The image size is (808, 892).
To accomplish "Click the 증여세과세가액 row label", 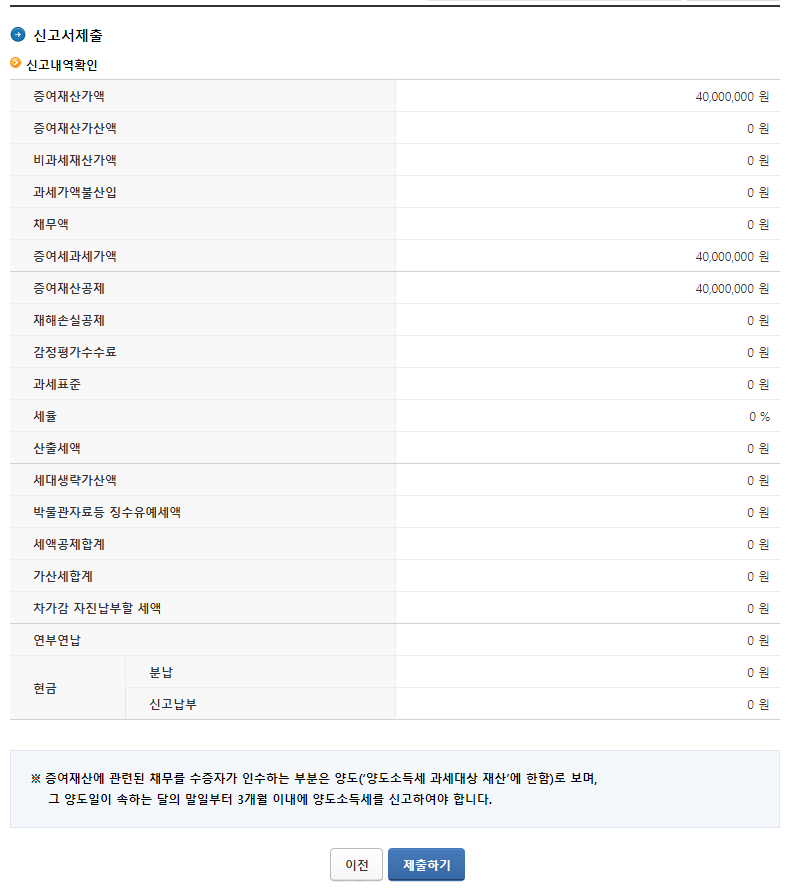I will coord(75,256).
